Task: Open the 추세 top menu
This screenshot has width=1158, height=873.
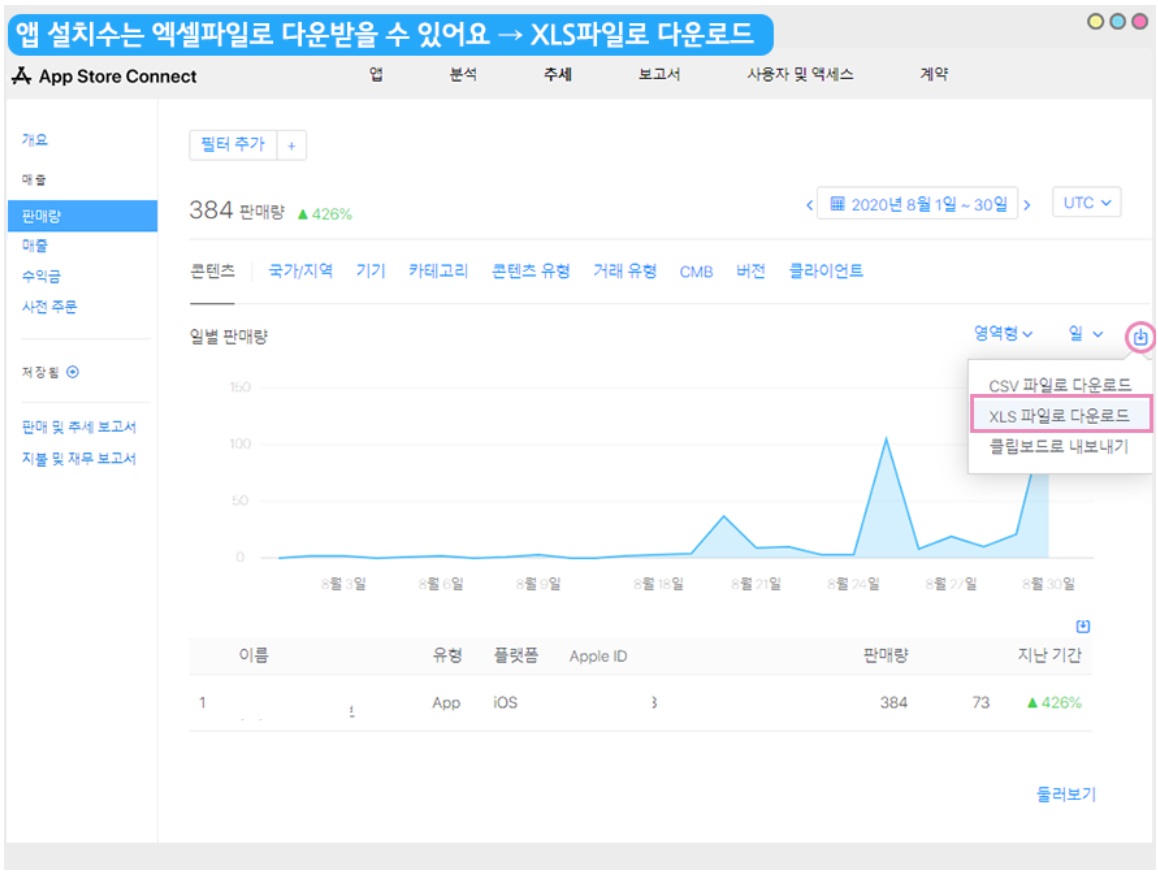Action: 558,74
